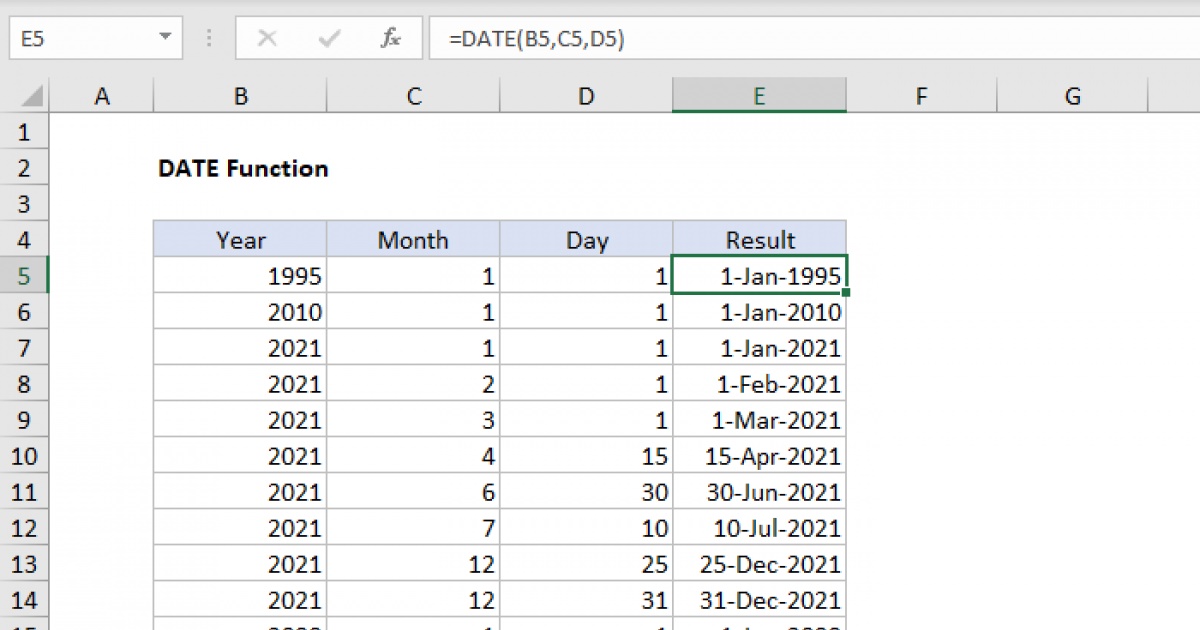The height and width of the screenshot is (630, 1200).
Task: Click the Year header cell
Action: pos(240,240)
